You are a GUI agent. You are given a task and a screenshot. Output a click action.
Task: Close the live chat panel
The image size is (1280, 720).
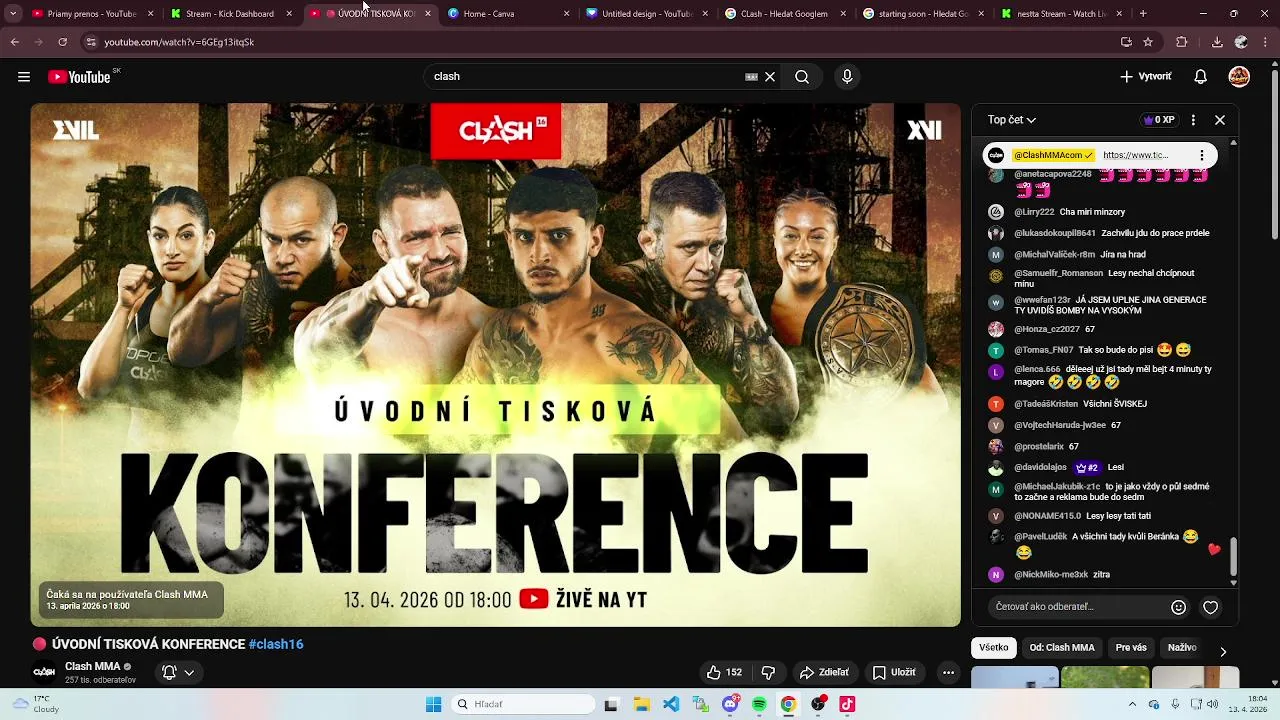[x=1220, y=120]
